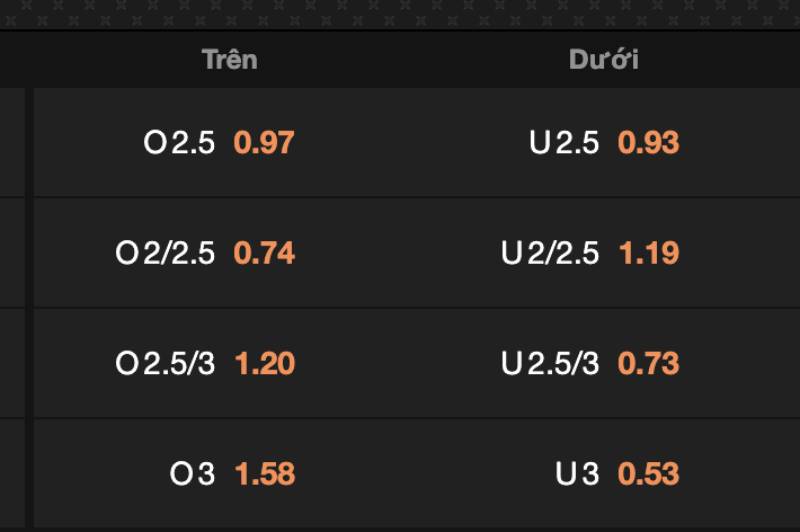Screen dimensions: 800x532
Task: Select the 1.20 odds on O 2.5/3
Action: click(x=265, y=364)
